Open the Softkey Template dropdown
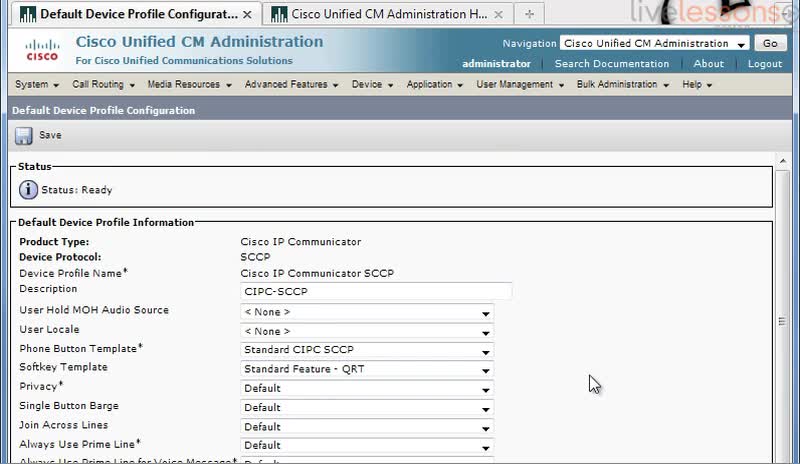The image size is (800, 464). tap(367, 369)
